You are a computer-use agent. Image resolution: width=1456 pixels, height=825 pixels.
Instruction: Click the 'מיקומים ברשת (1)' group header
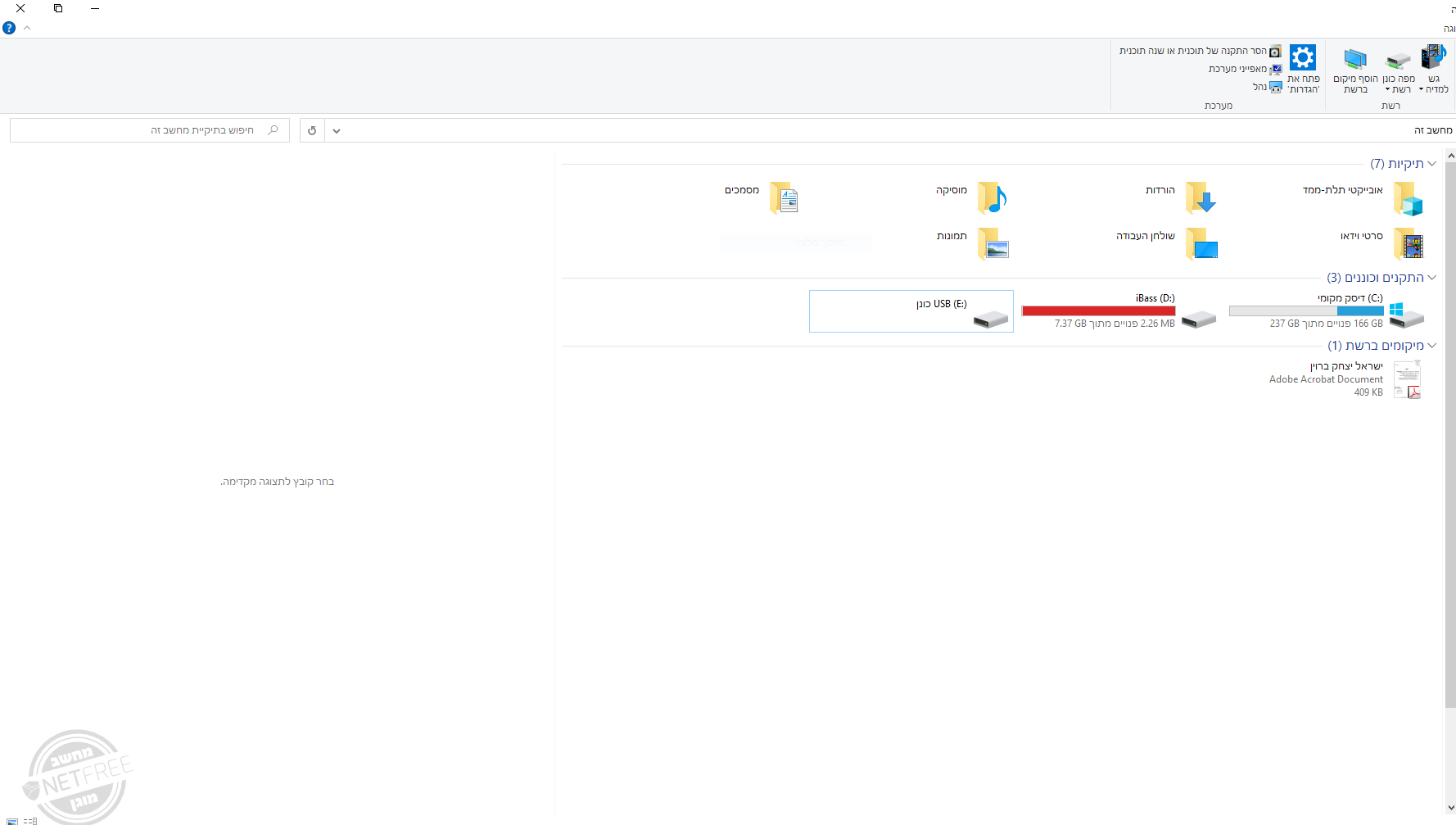(1376, 346)
